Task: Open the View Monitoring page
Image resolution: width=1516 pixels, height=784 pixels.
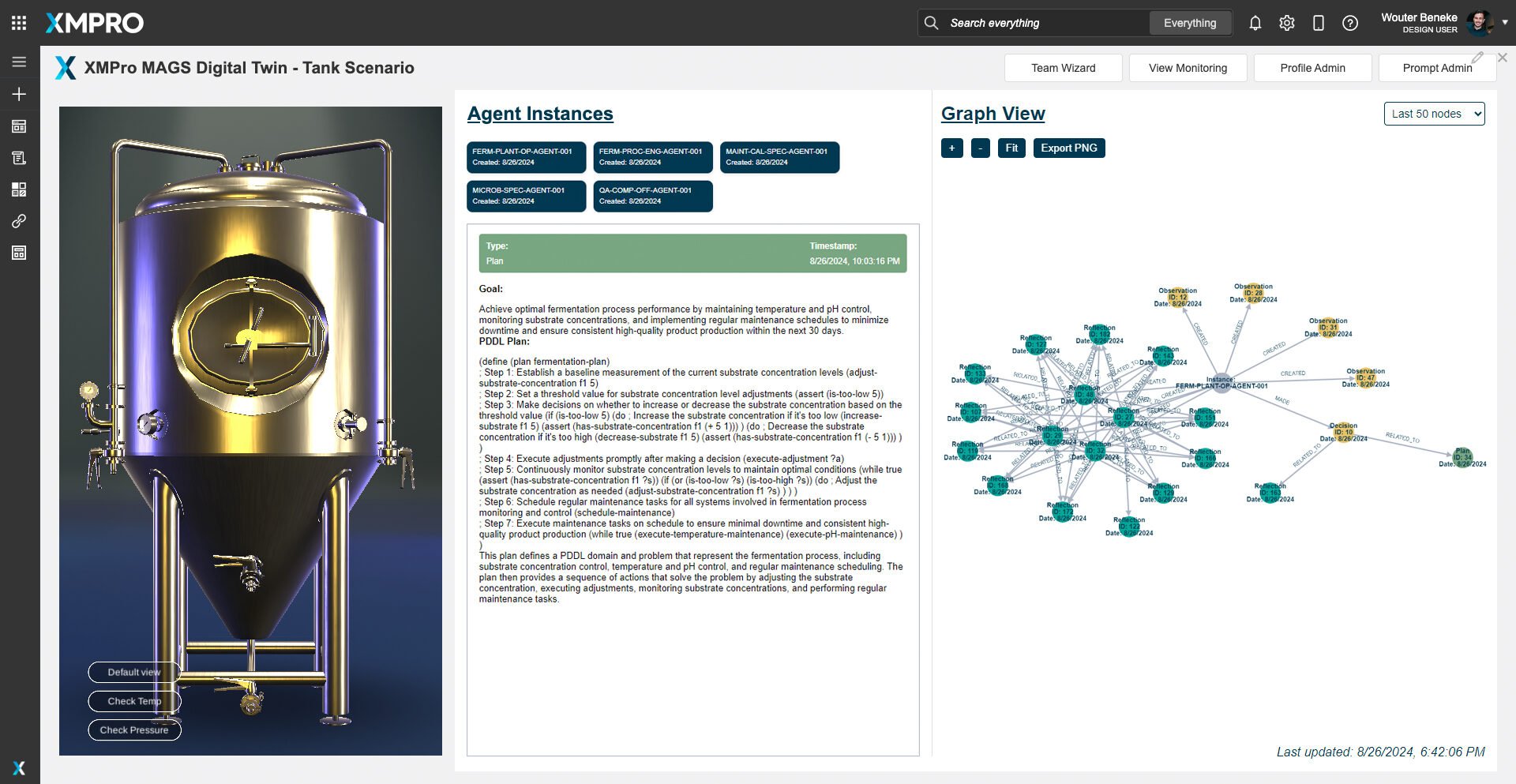Action: click(1188, 68)
